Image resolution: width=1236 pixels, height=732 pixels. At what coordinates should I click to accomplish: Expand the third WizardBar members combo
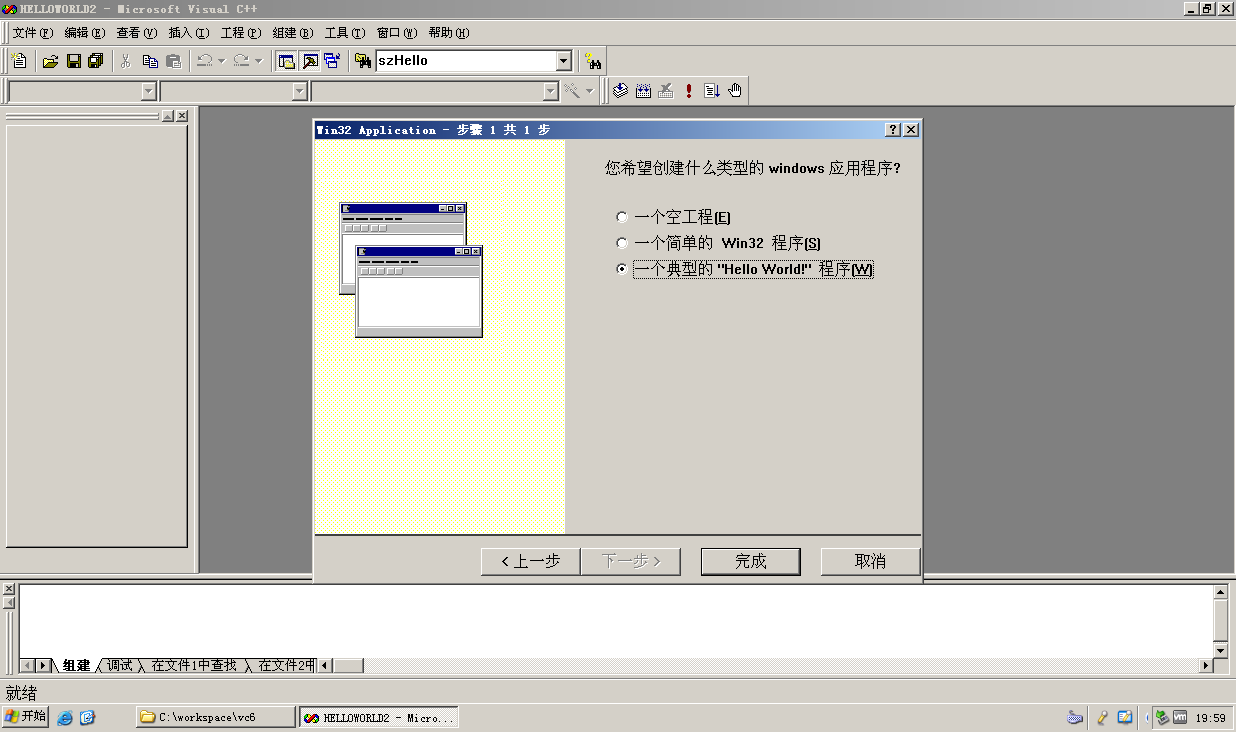pyautogui.click(x=550, y=91)
